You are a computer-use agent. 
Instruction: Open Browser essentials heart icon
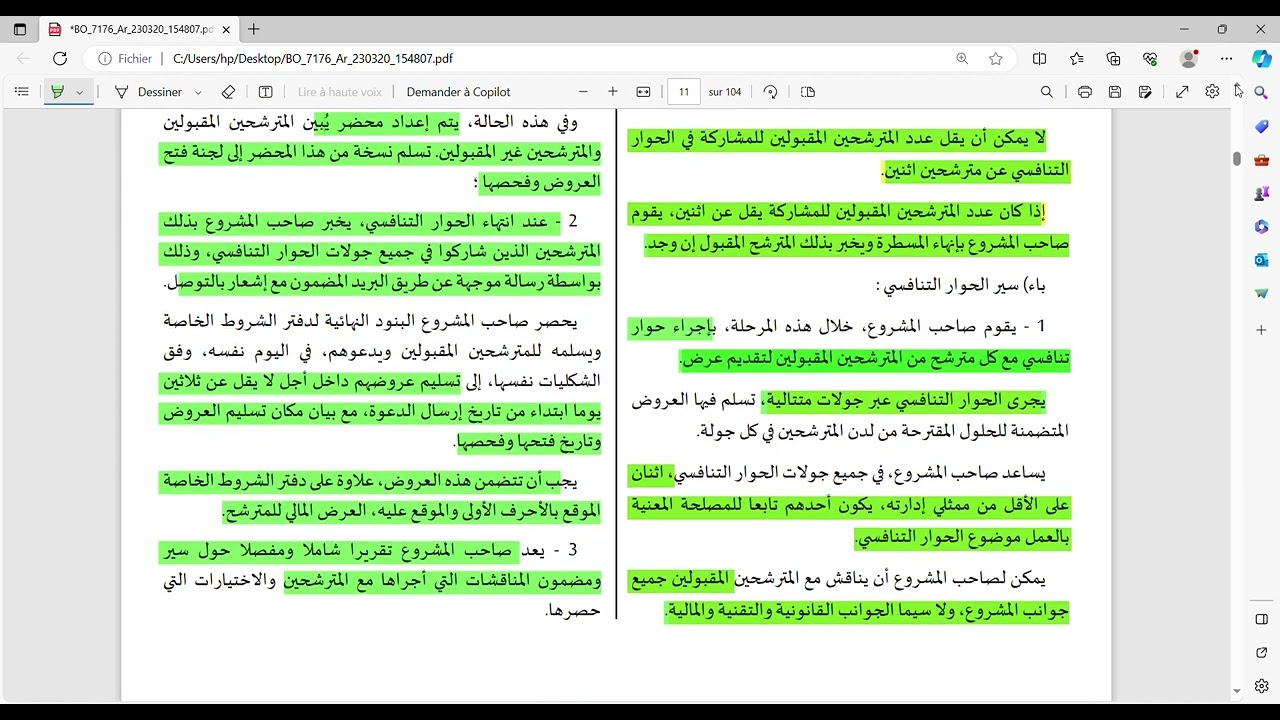pos(1150,59)
